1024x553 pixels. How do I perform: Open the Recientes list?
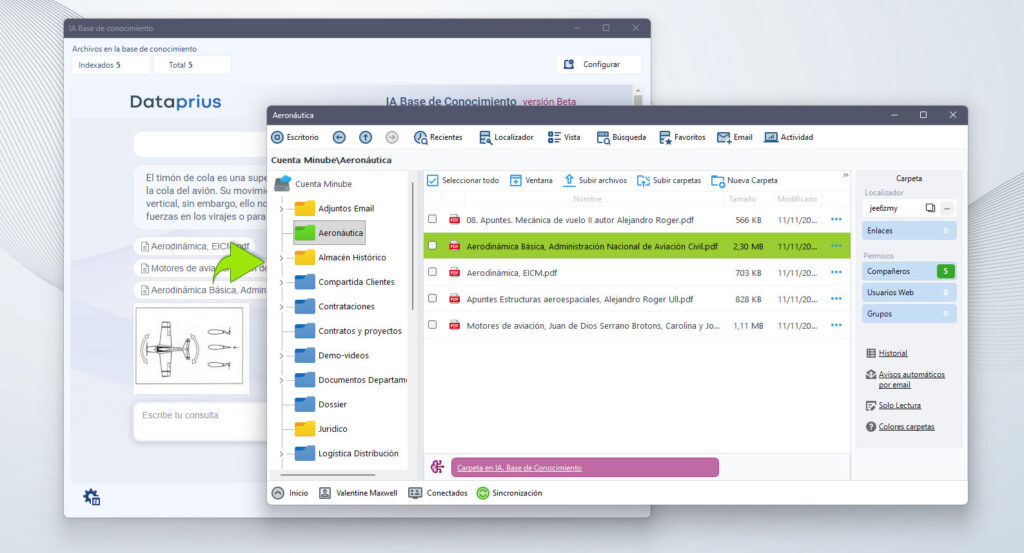[421, 137]
